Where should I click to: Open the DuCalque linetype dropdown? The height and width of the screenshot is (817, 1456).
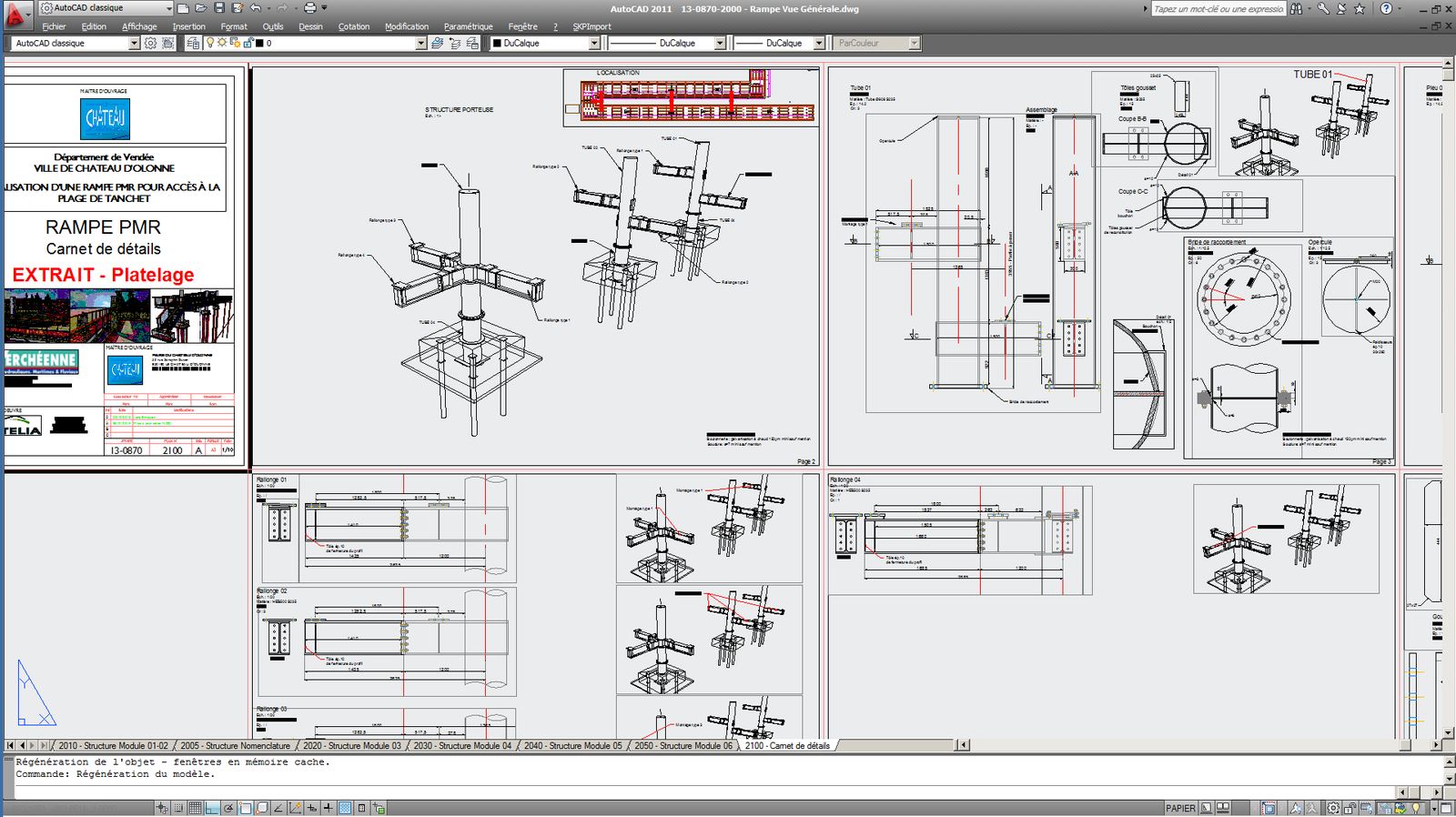click(720, 43)
